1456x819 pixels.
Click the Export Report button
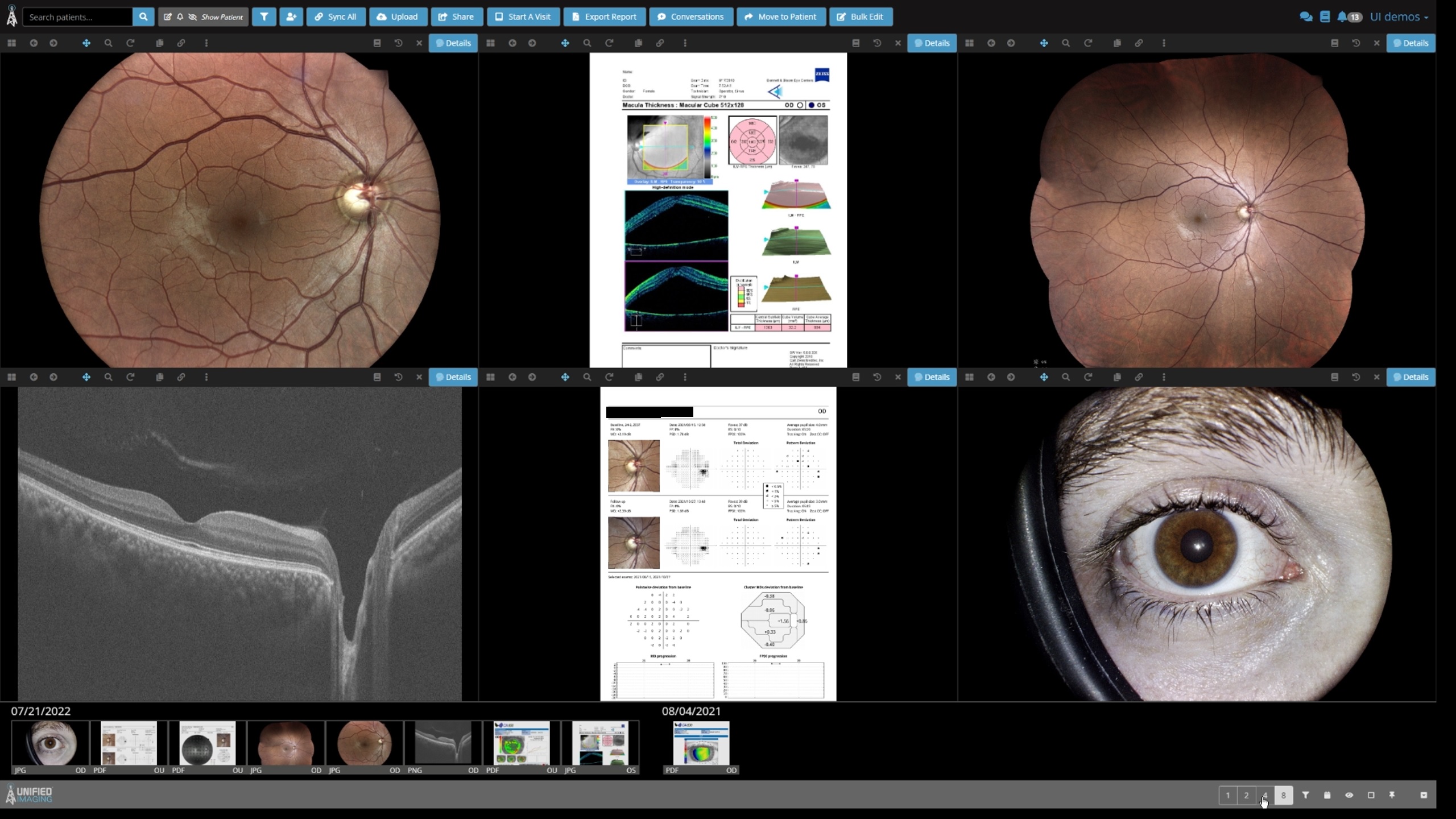point(604,16)
